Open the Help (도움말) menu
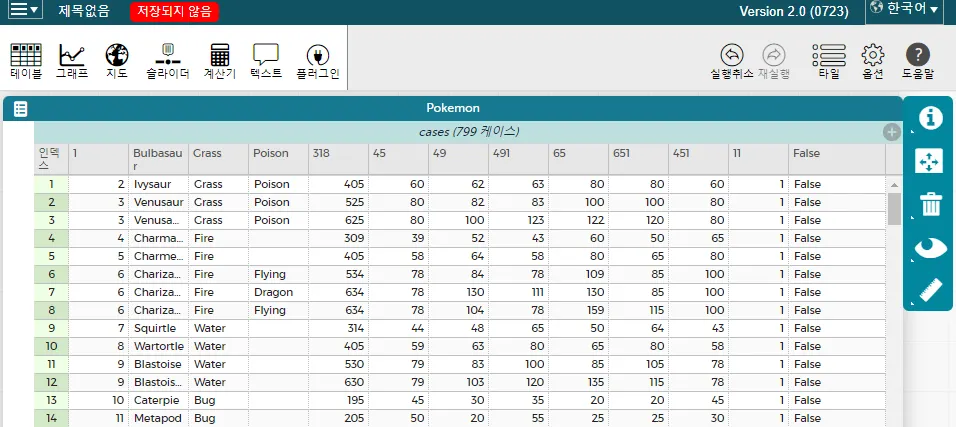This screenshot has width=956, height=427. pyautogui.click(x=917, y=60)
